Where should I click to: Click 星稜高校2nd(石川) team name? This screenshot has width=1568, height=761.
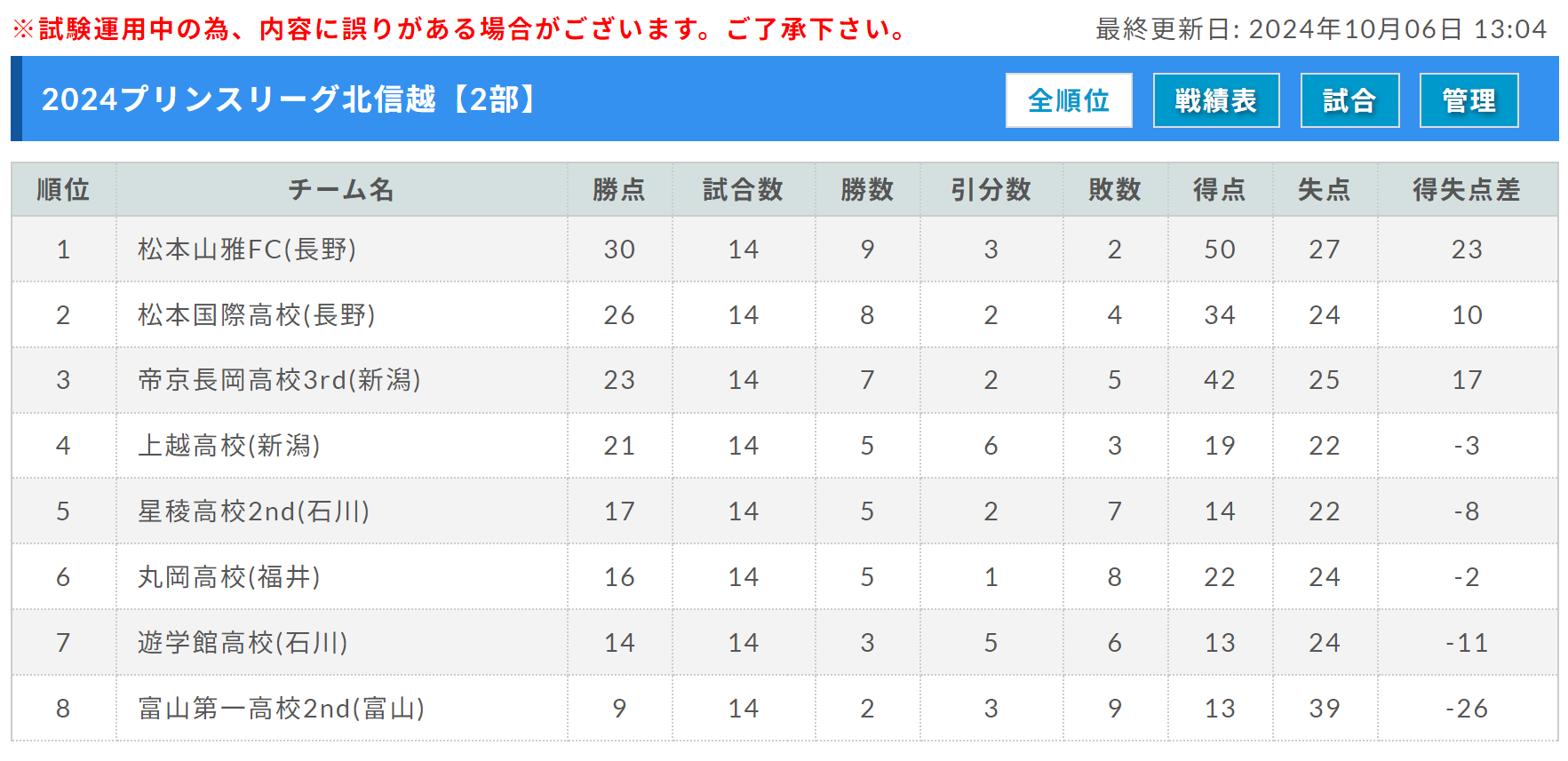click(x=254, y=511)
